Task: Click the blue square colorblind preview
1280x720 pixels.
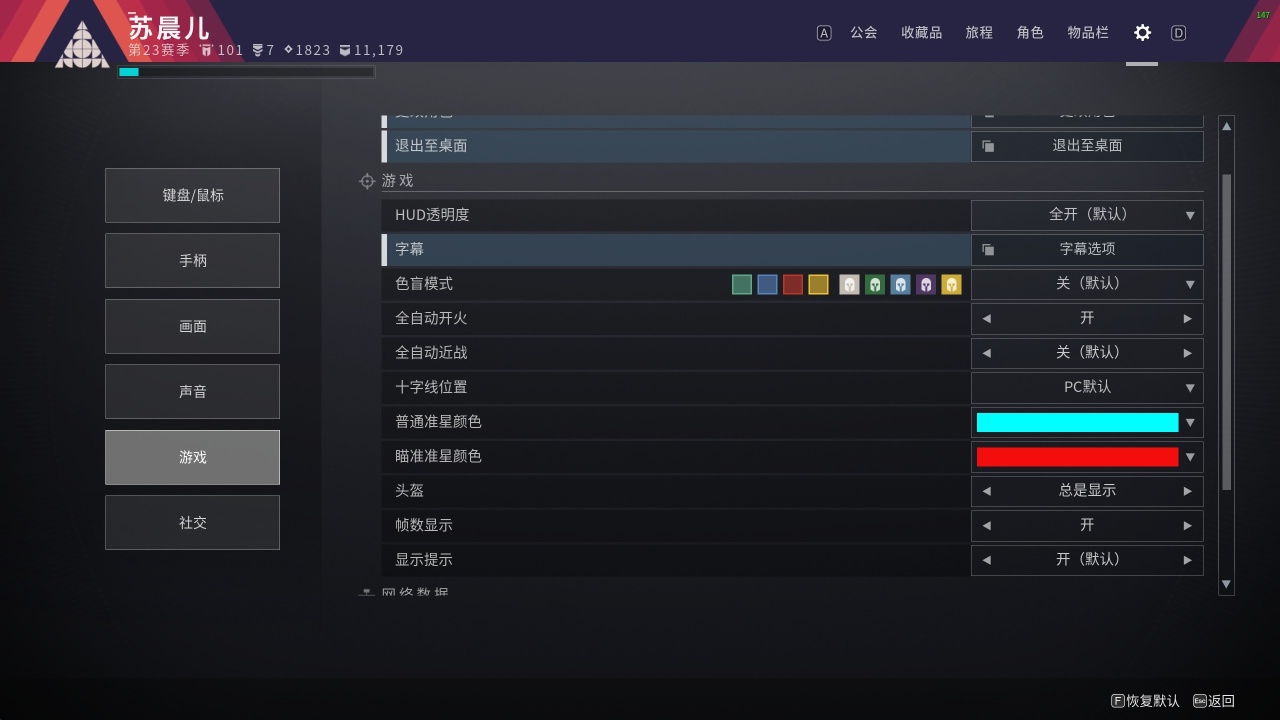Action: (x=767, y=284)
